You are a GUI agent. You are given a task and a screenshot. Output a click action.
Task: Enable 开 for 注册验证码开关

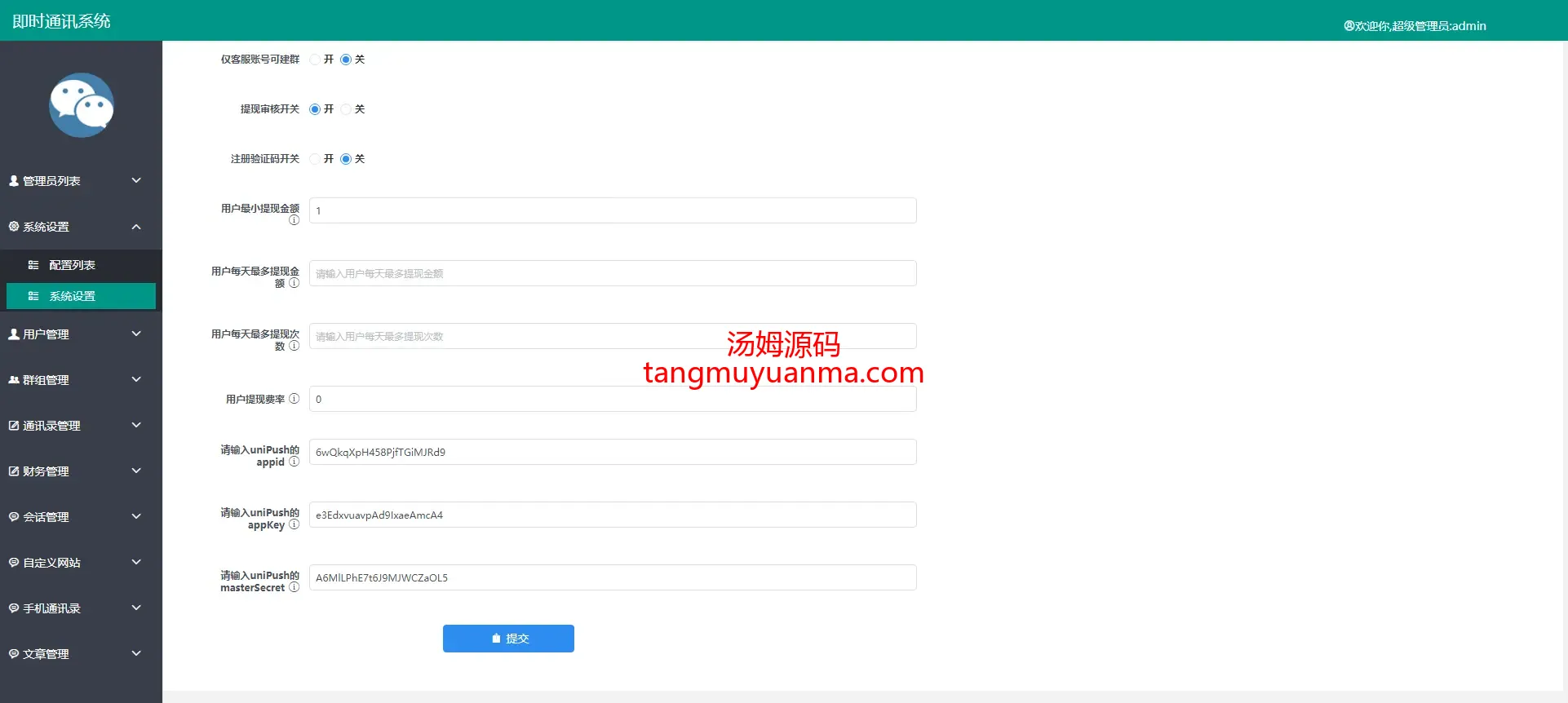pos(315,159)
